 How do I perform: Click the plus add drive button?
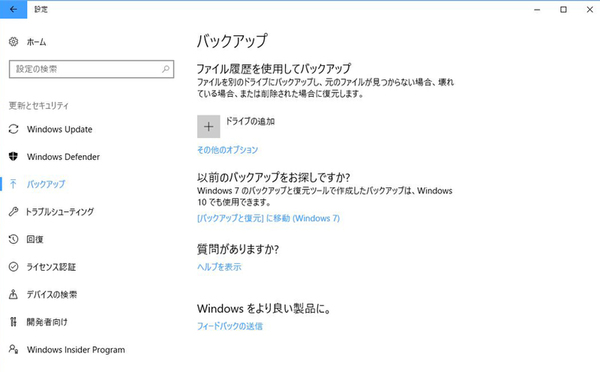(x=209, y=126)
